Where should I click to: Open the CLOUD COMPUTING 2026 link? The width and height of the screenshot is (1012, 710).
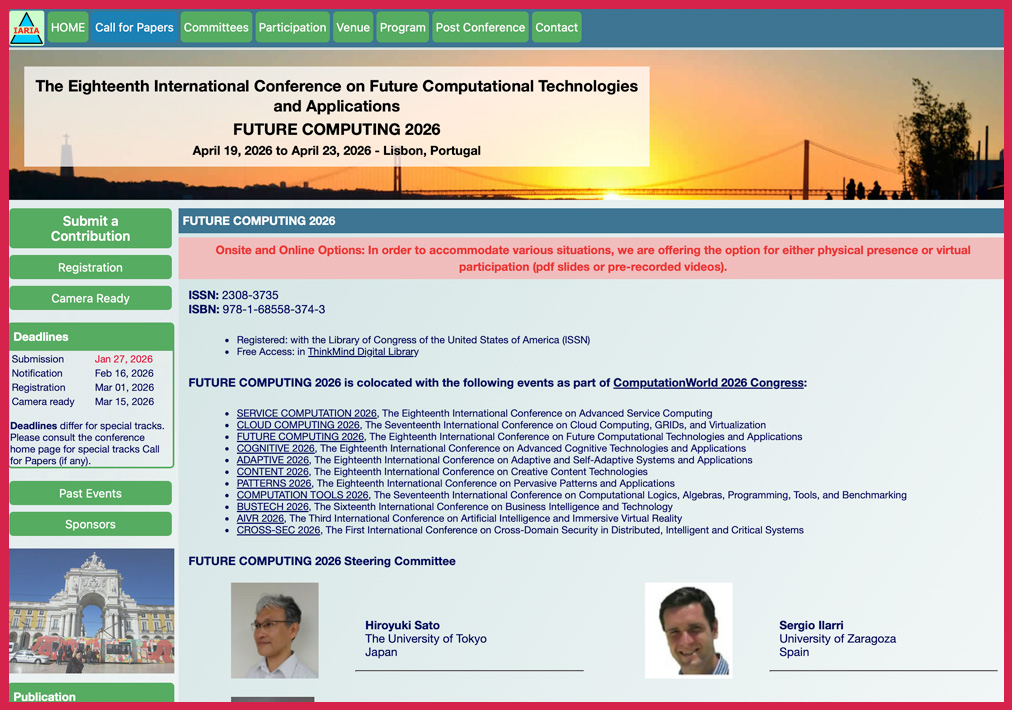point(298,425)
